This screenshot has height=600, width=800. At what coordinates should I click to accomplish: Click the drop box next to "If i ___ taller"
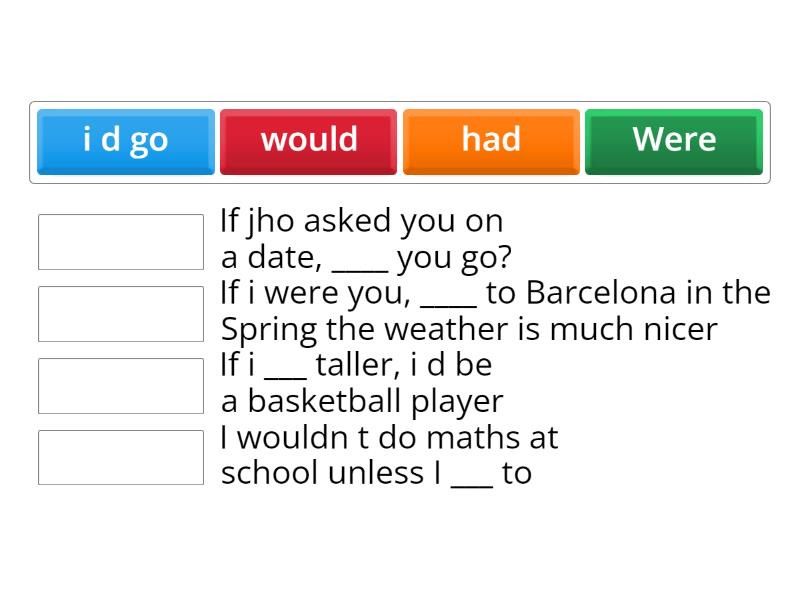121,386
